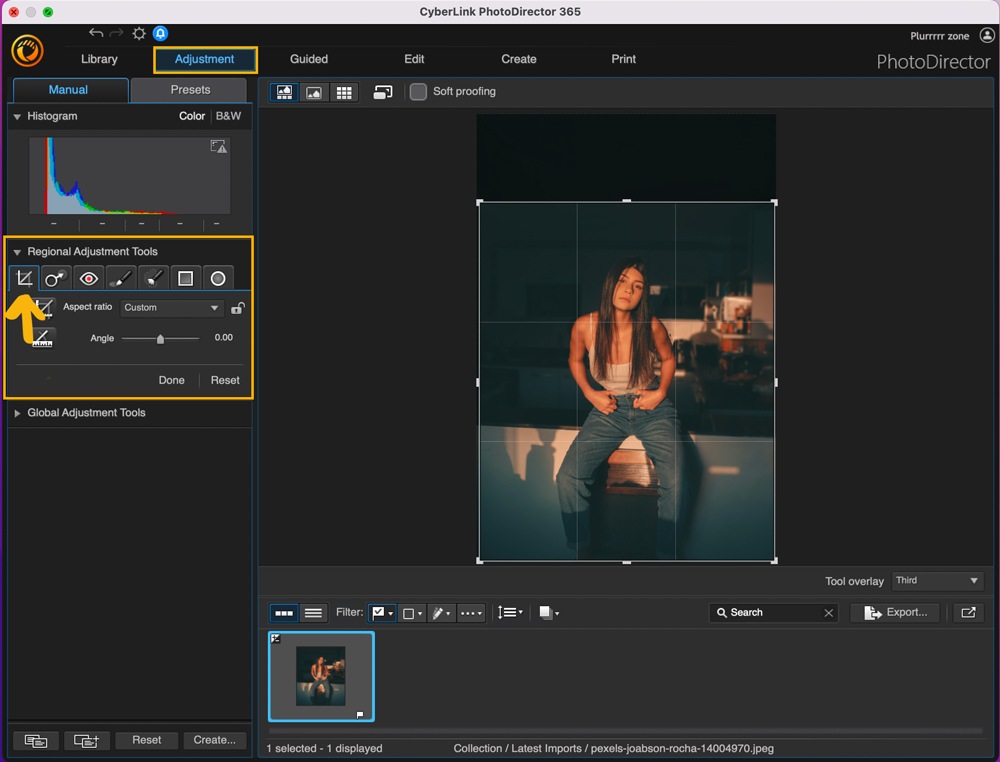Open the edited photos filter dropdown
Image resolution: width=1000 pixels, height=762 pixels.
[441, 613]
